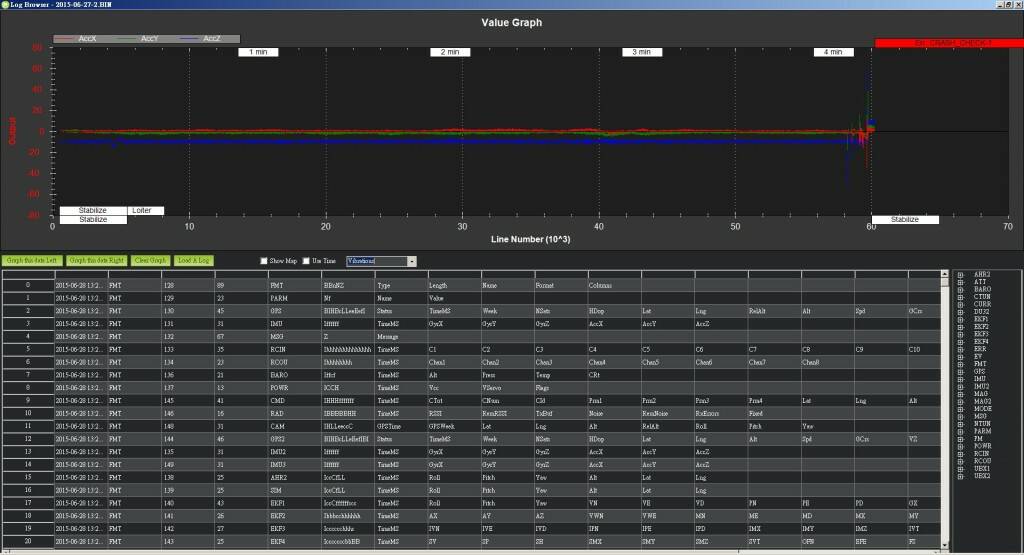
Task: Select the ERR item in the tree
Action: 980,349
